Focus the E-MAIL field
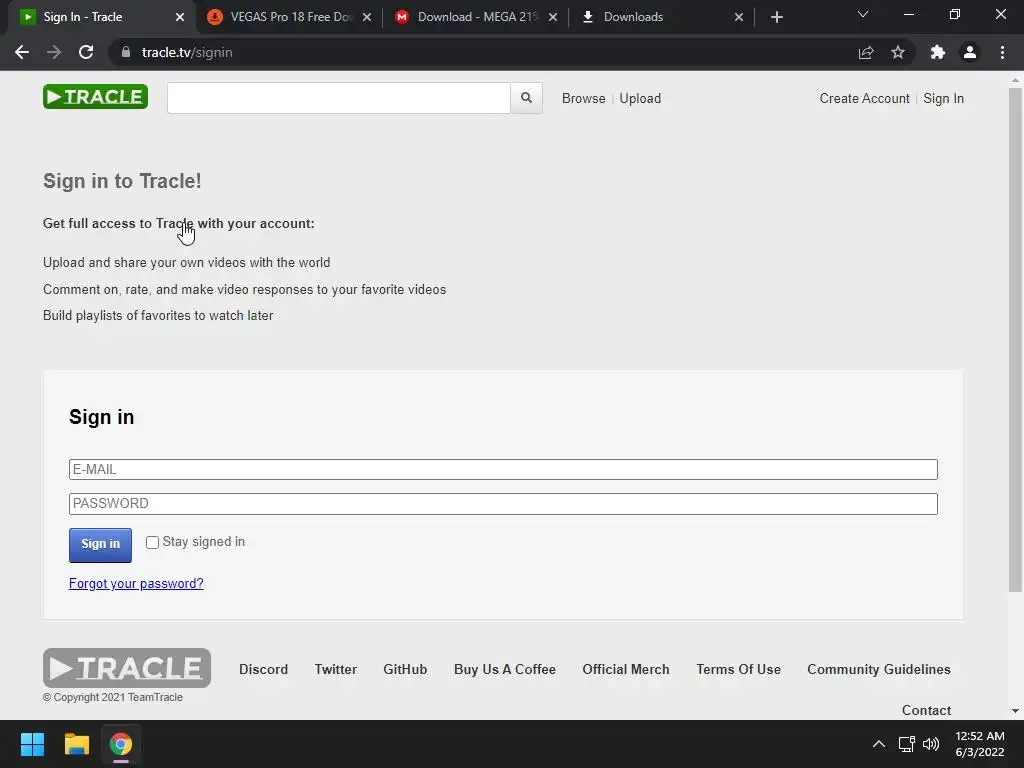1024x768 pixels. 503,470
